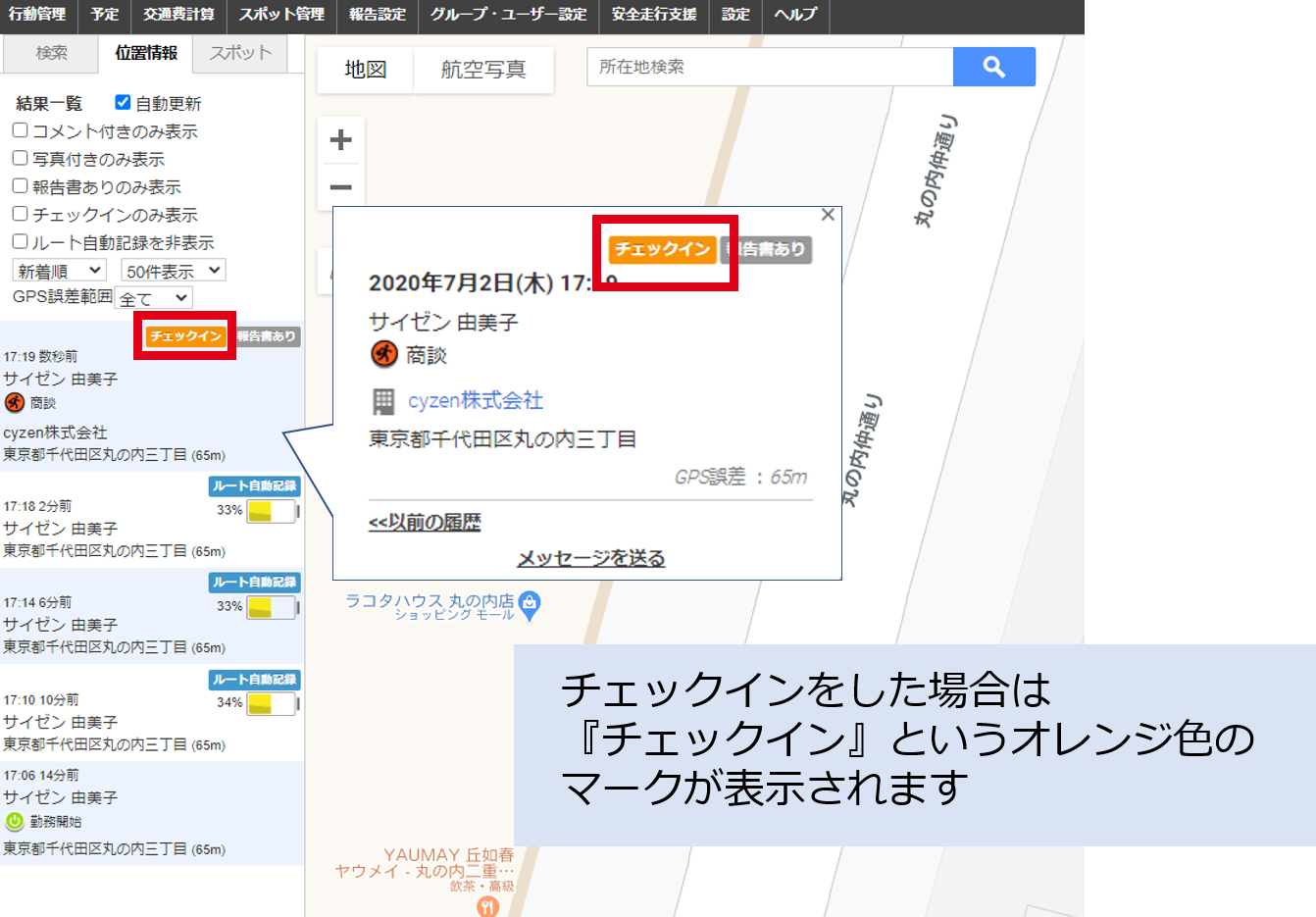1316x917 pixels.
Task: Click the blue search magnifier button
Action: pyautogui.click(x=993, y=67)
